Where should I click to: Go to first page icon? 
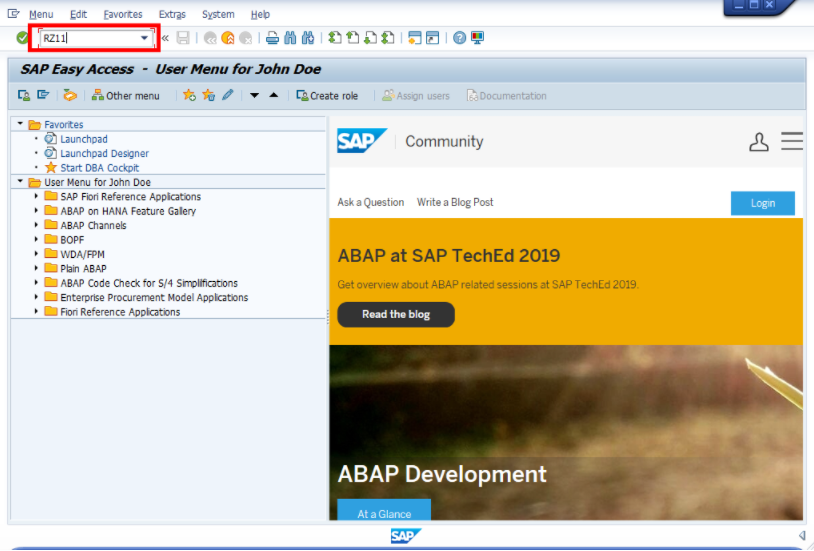335,38
